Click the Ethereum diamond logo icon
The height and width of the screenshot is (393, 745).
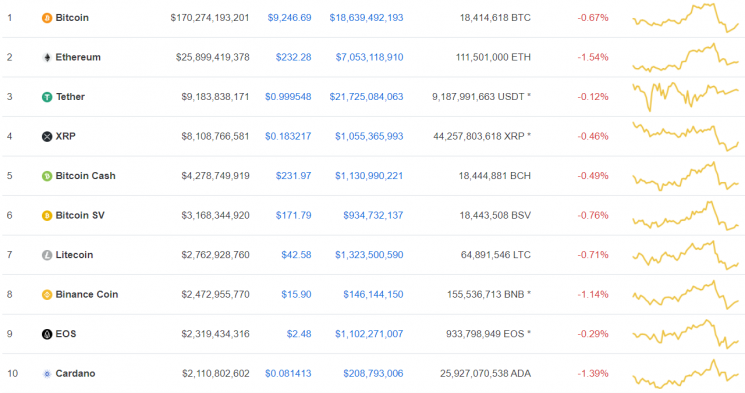click(47, 58)
